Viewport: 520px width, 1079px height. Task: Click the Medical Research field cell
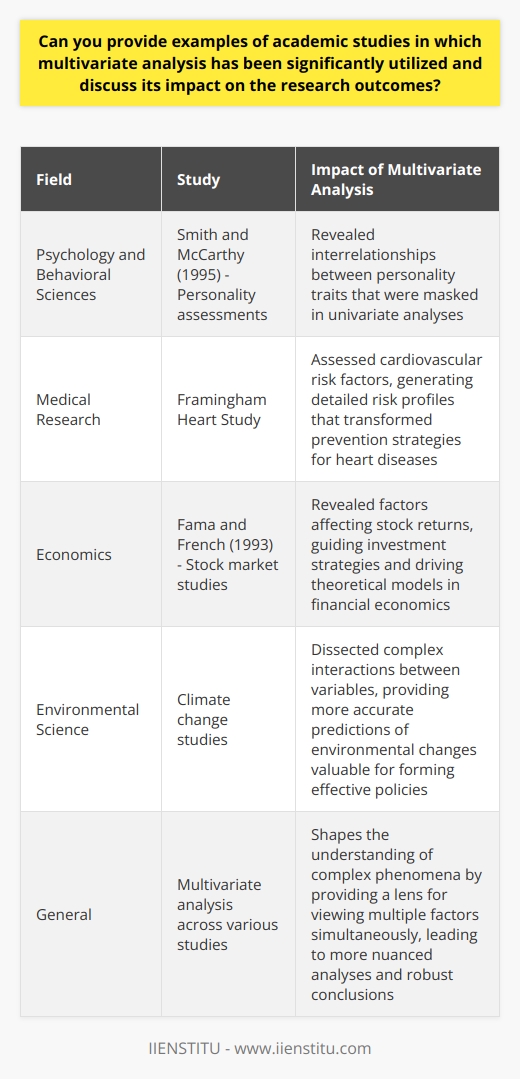tap(91, 408)
